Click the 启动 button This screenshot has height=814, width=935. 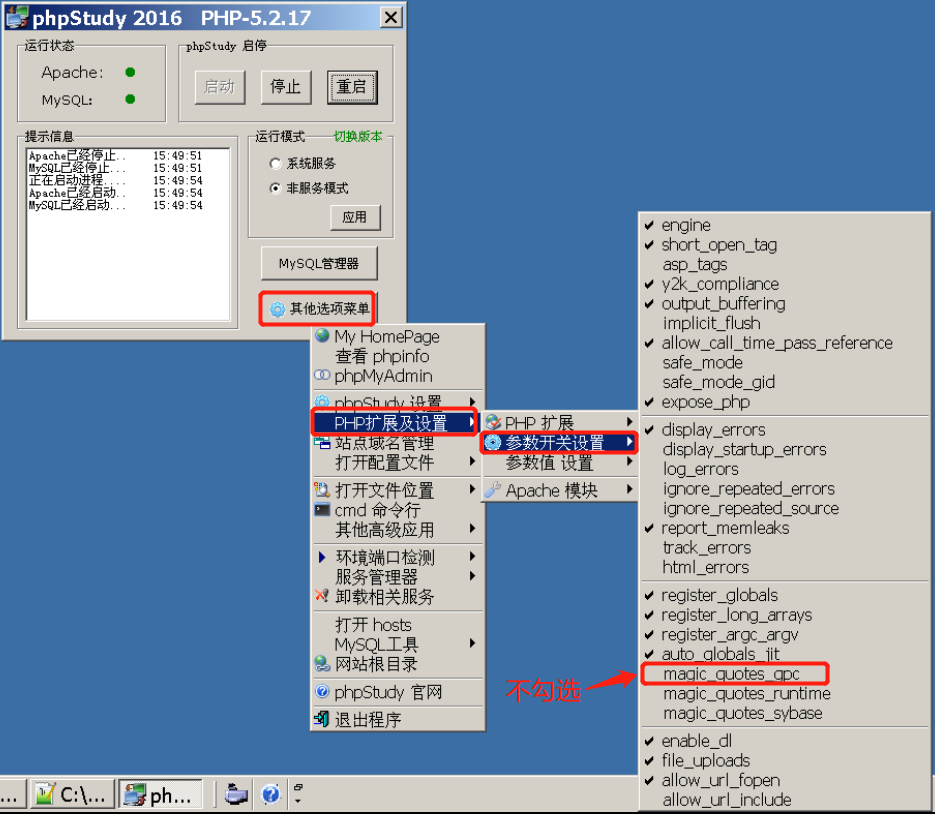tap(220, 87)
